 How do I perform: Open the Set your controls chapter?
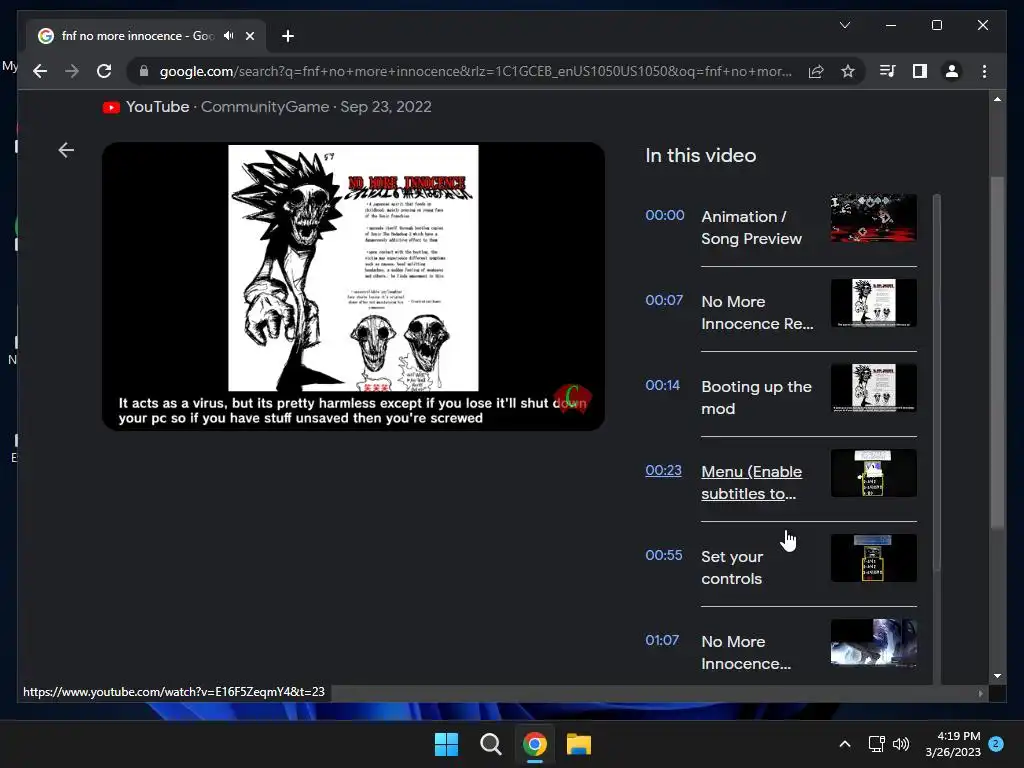click(x=732, y=567)
